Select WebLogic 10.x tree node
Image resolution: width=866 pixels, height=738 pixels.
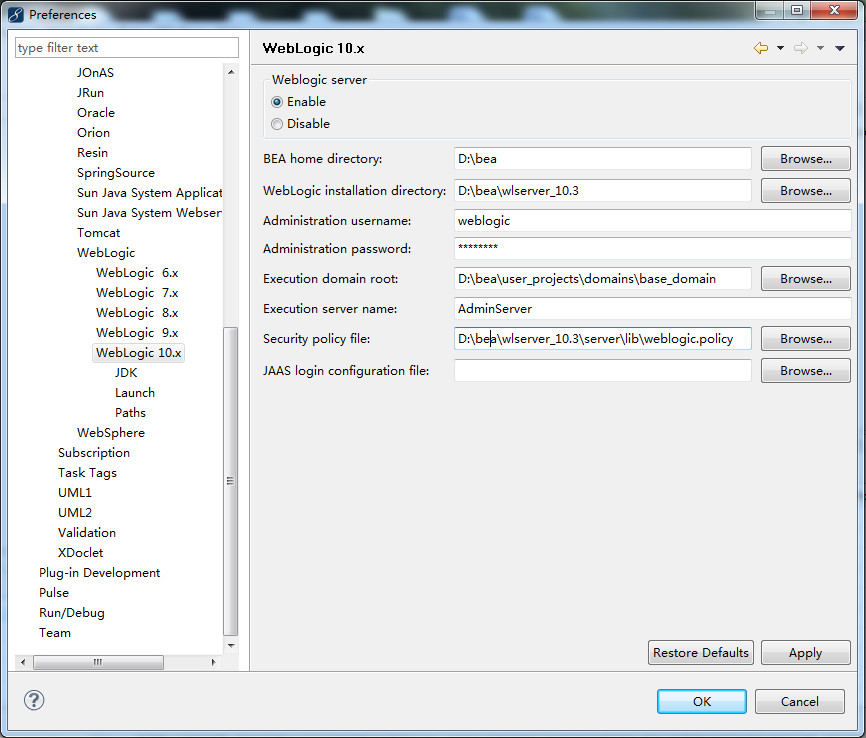pos(139,353)
